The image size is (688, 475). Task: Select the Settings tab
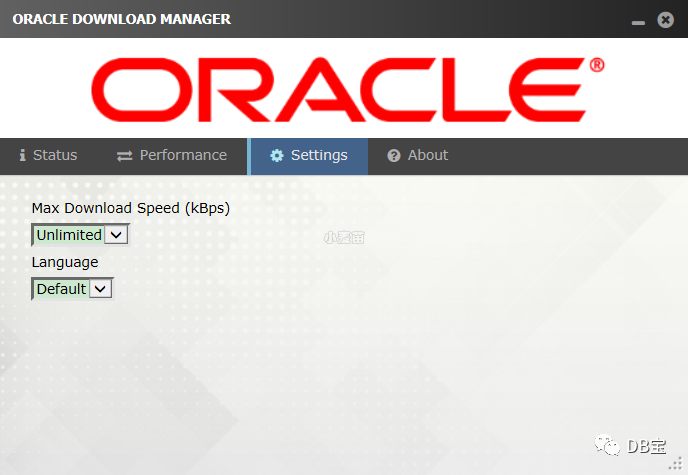tap(309, 156)
